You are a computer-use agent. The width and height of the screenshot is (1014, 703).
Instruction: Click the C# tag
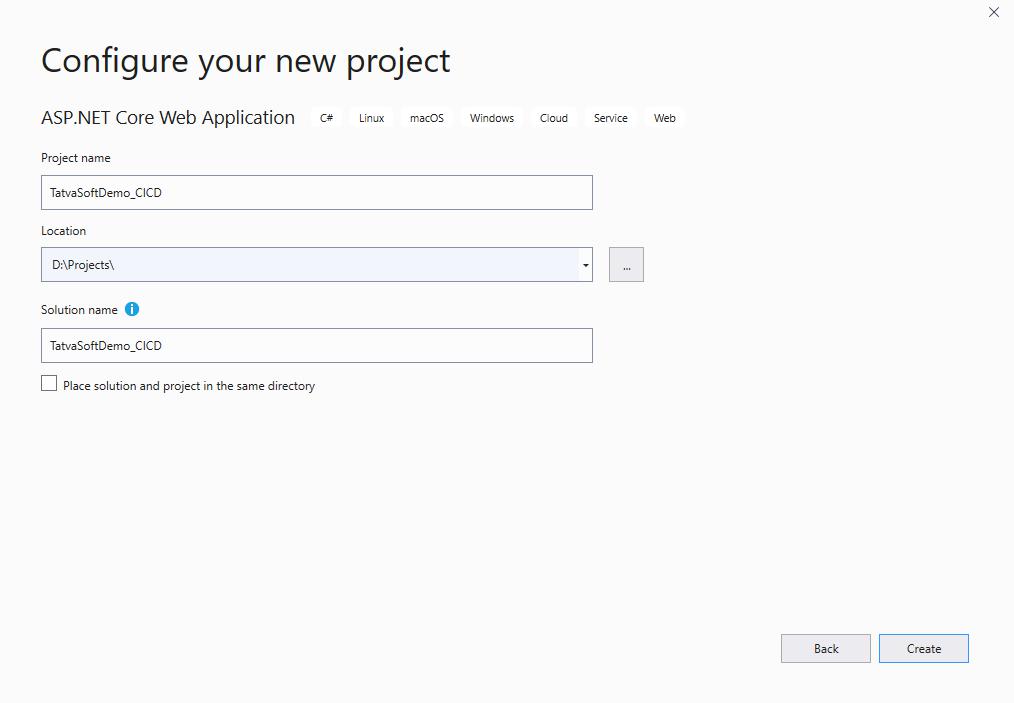327,118
